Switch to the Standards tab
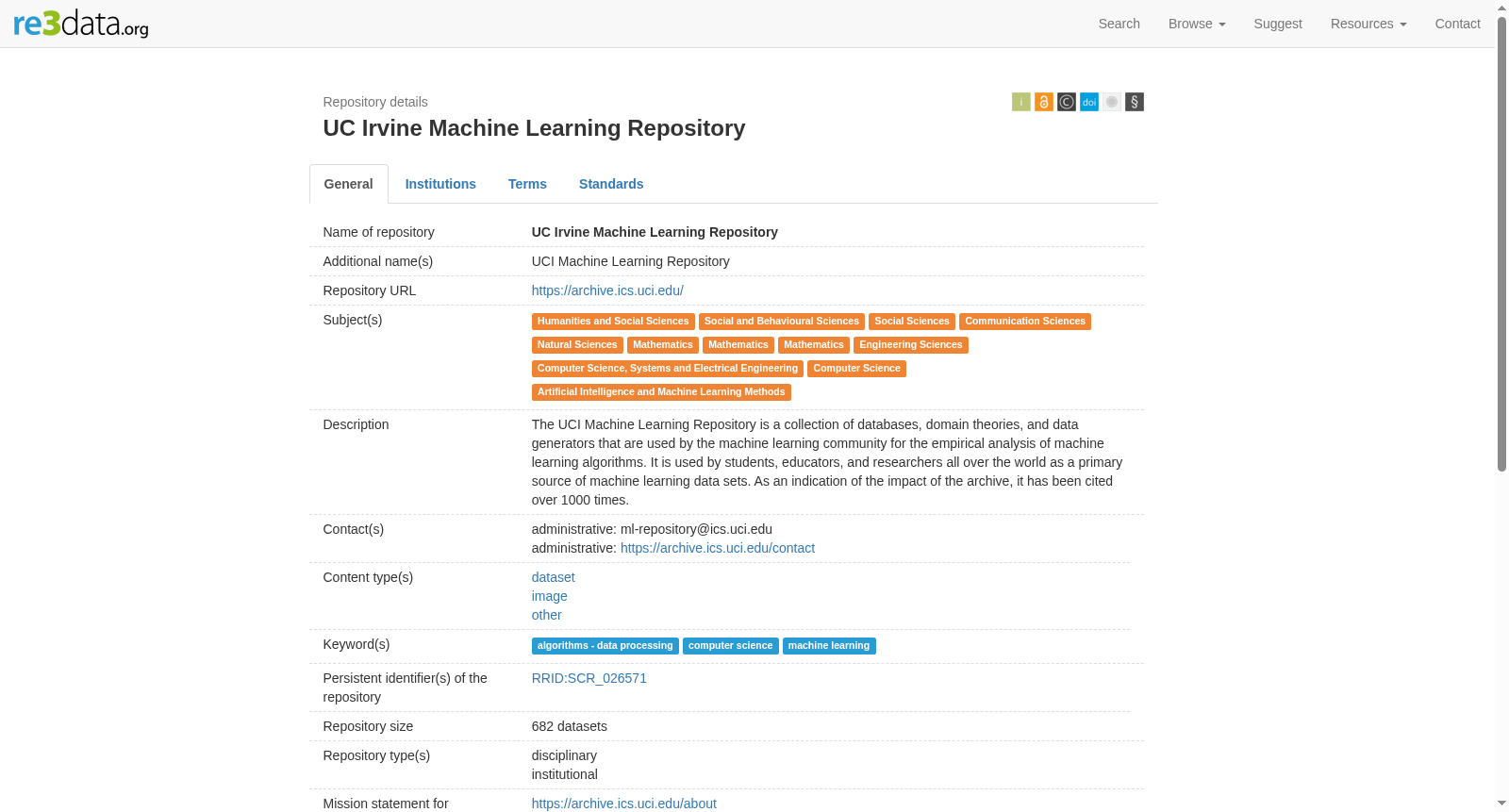 click(611, 184)
